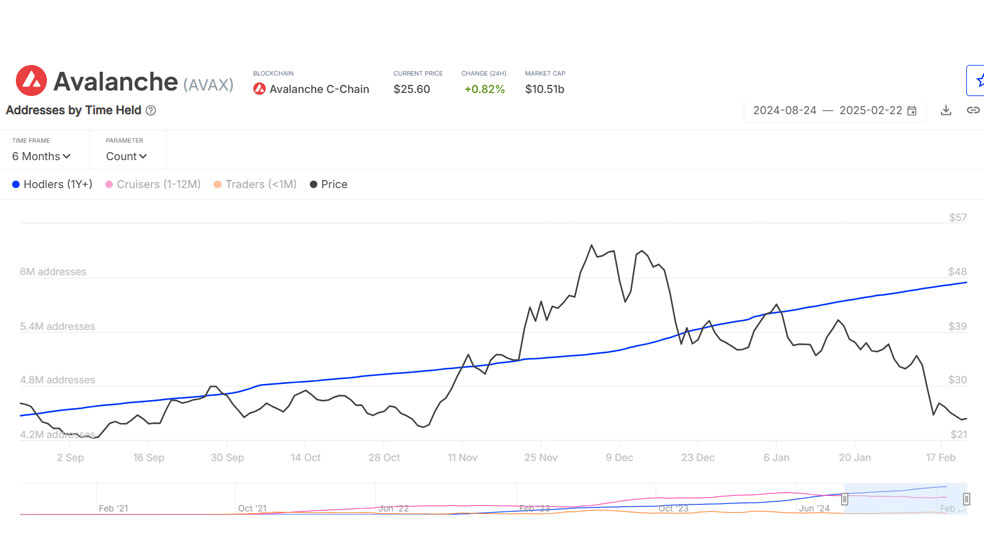Viewport: 984px width, 554px height.
Task: Click the Avalanche red logo icon
Action: point(31,80)
